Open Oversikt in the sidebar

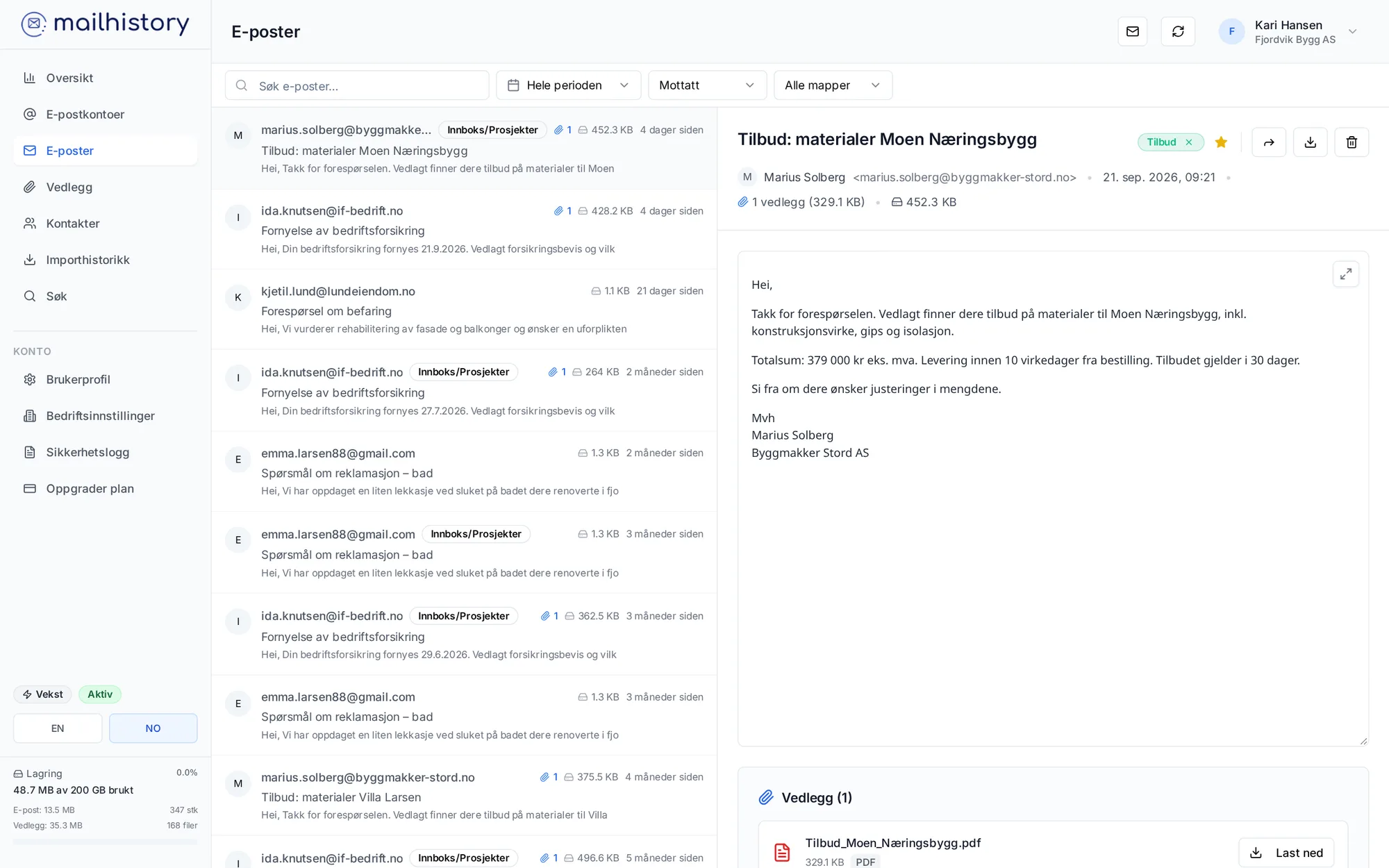coord(106,78)
